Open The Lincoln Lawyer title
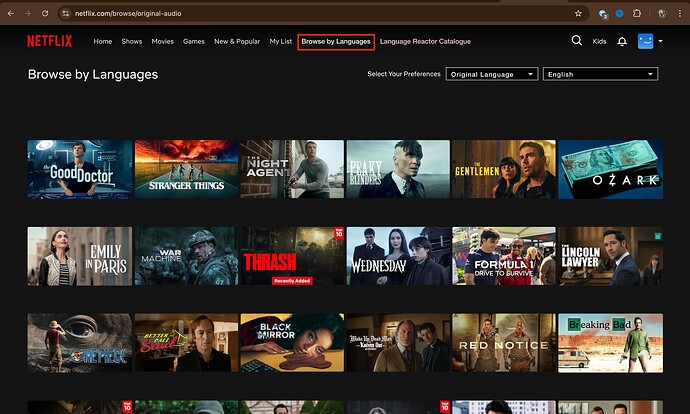The image size is (690, 414). click(611, 256)
